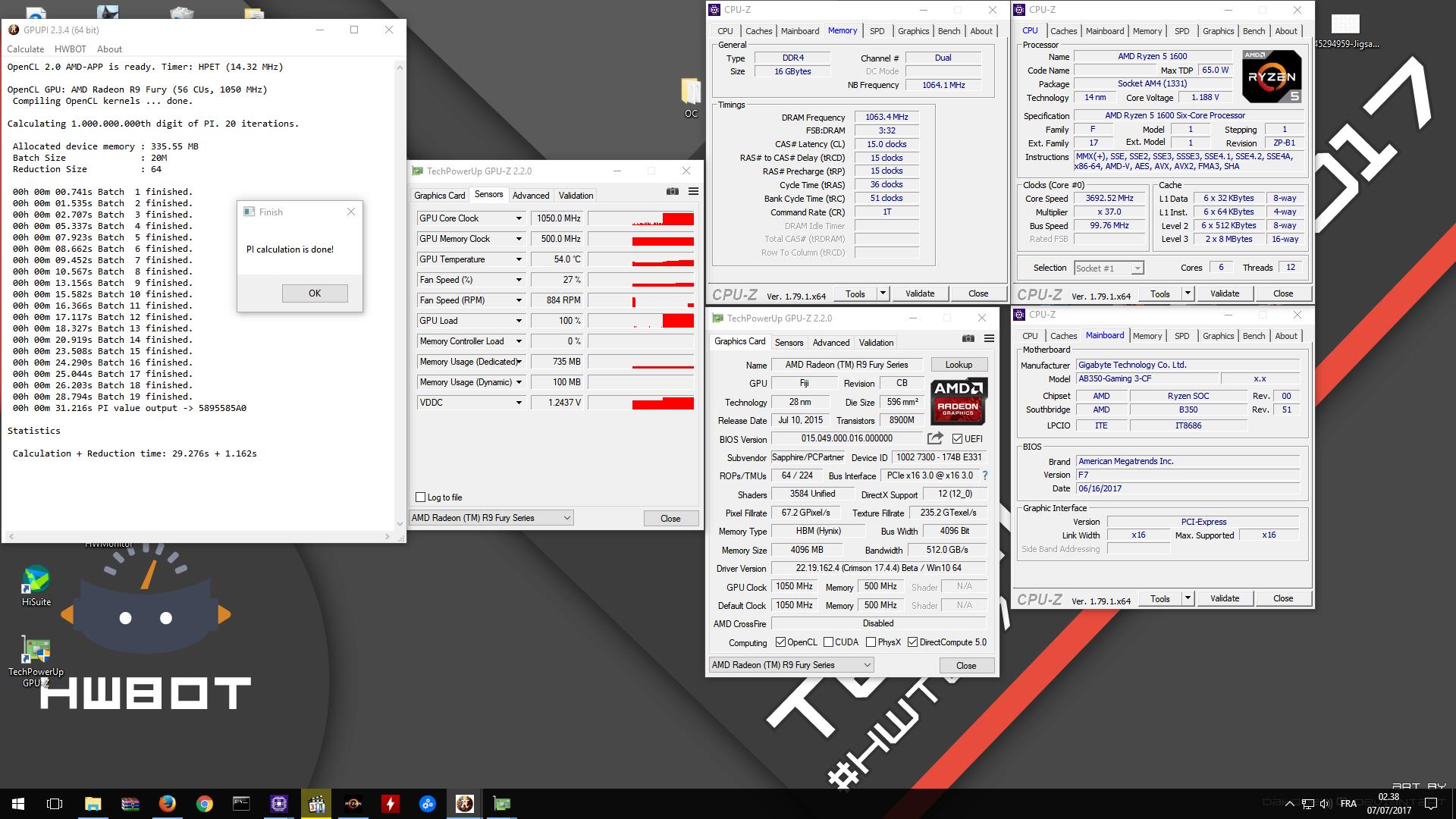The width and height of the screenshot is (1456, 819).
Task: Click the BIOS share/export icon in GPU-Z
Action: tap(935, 438)
